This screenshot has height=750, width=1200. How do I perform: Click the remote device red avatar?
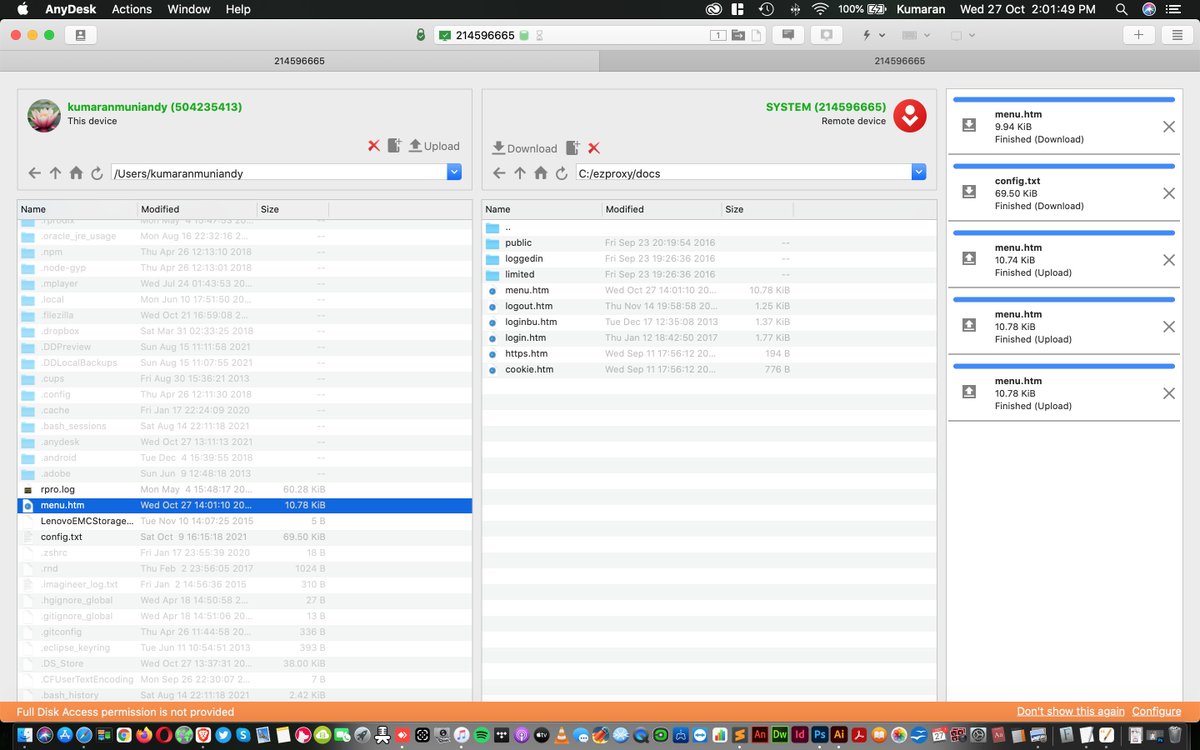tap(910, 116)
